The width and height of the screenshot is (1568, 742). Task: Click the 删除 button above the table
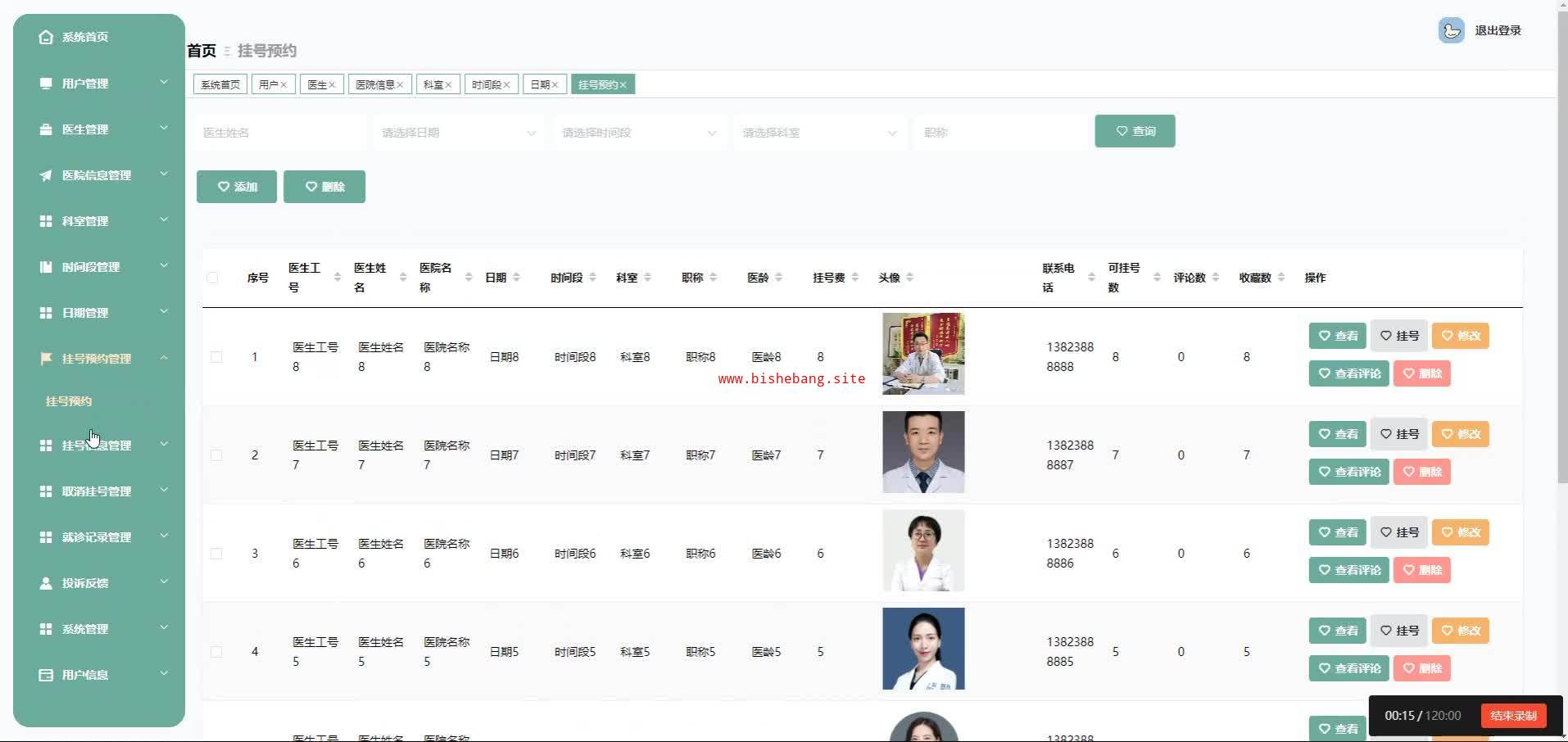pos(324,187)
